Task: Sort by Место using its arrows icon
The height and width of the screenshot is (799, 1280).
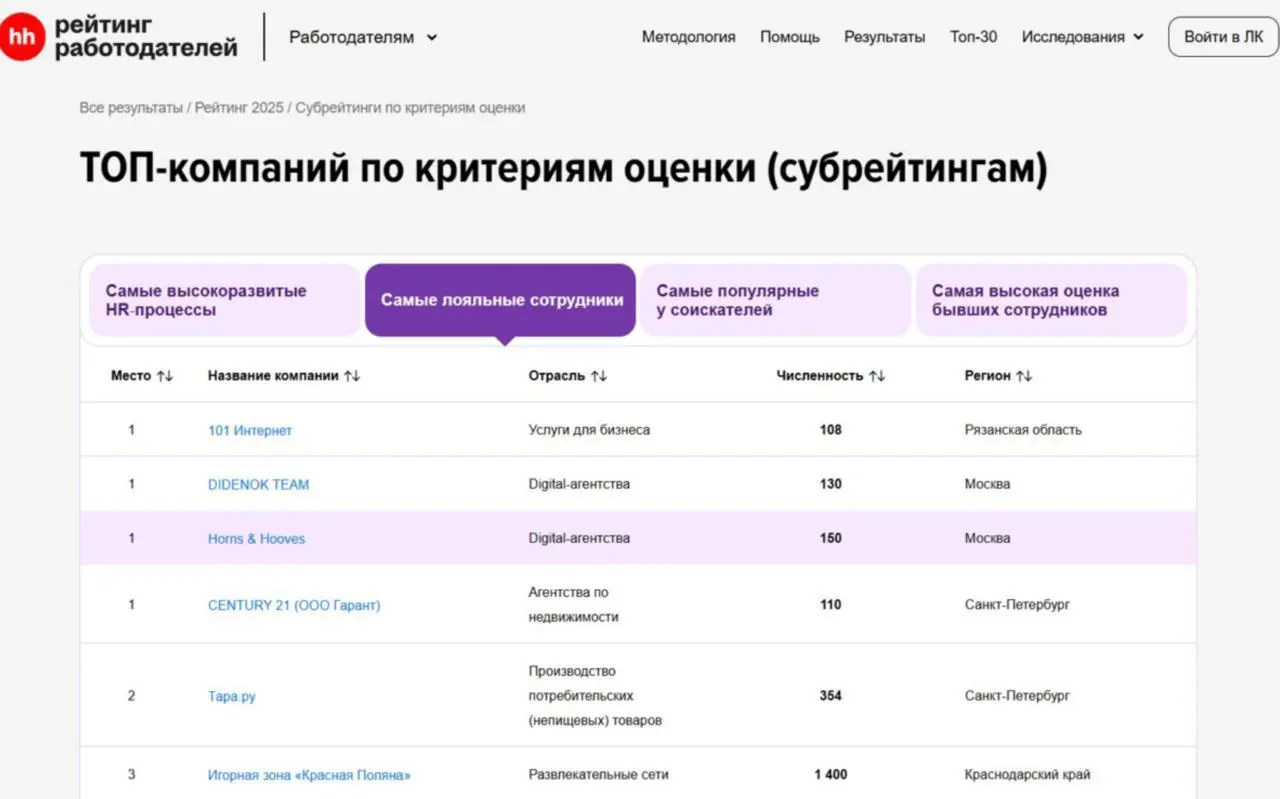Action: tap(165, 376)
